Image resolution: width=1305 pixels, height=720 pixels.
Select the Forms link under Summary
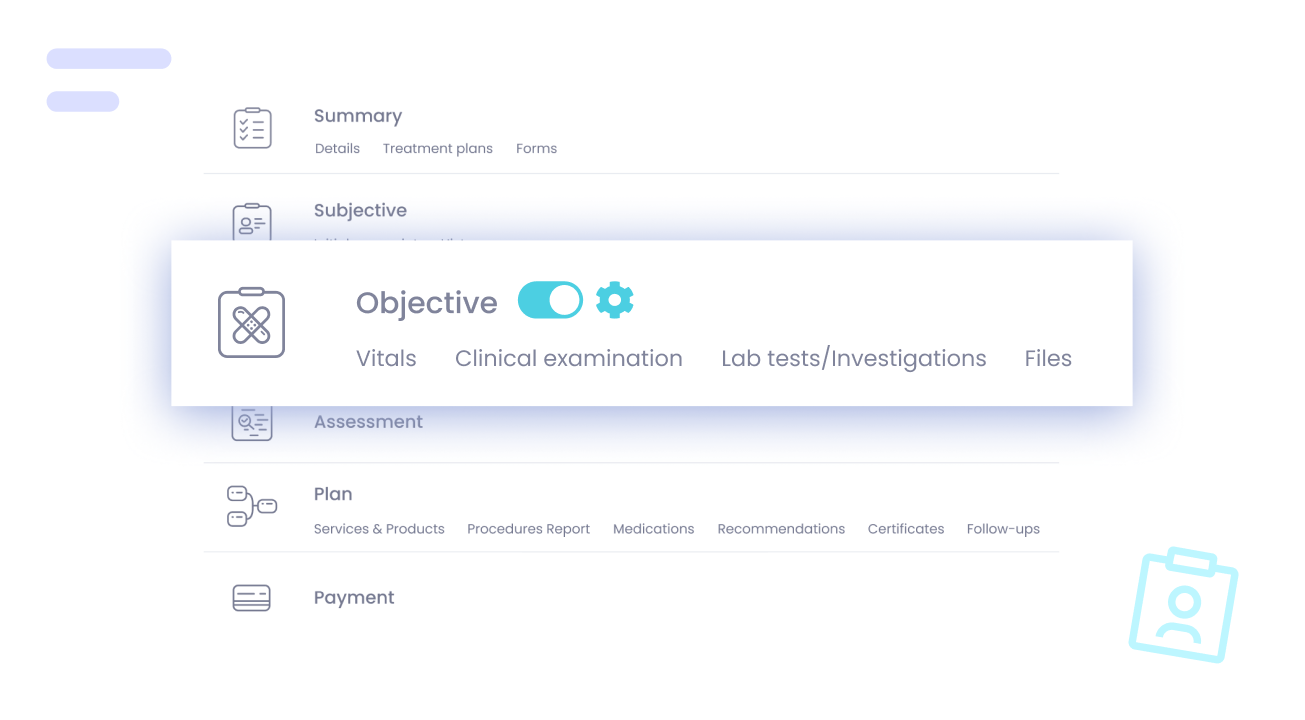pyautogui.click(x=537, y=148)
